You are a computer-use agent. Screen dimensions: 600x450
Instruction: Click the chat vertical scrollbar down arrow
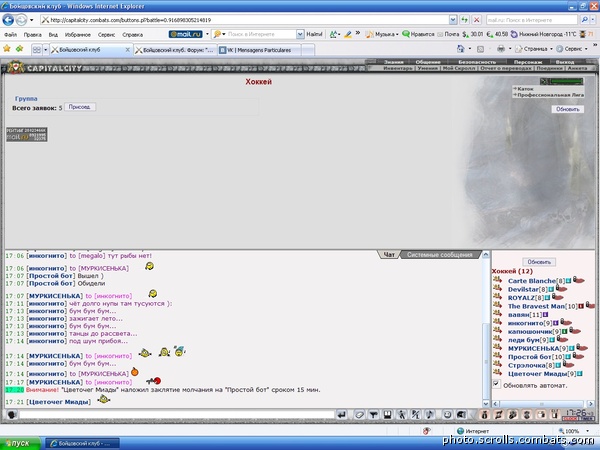coord(486,403)
